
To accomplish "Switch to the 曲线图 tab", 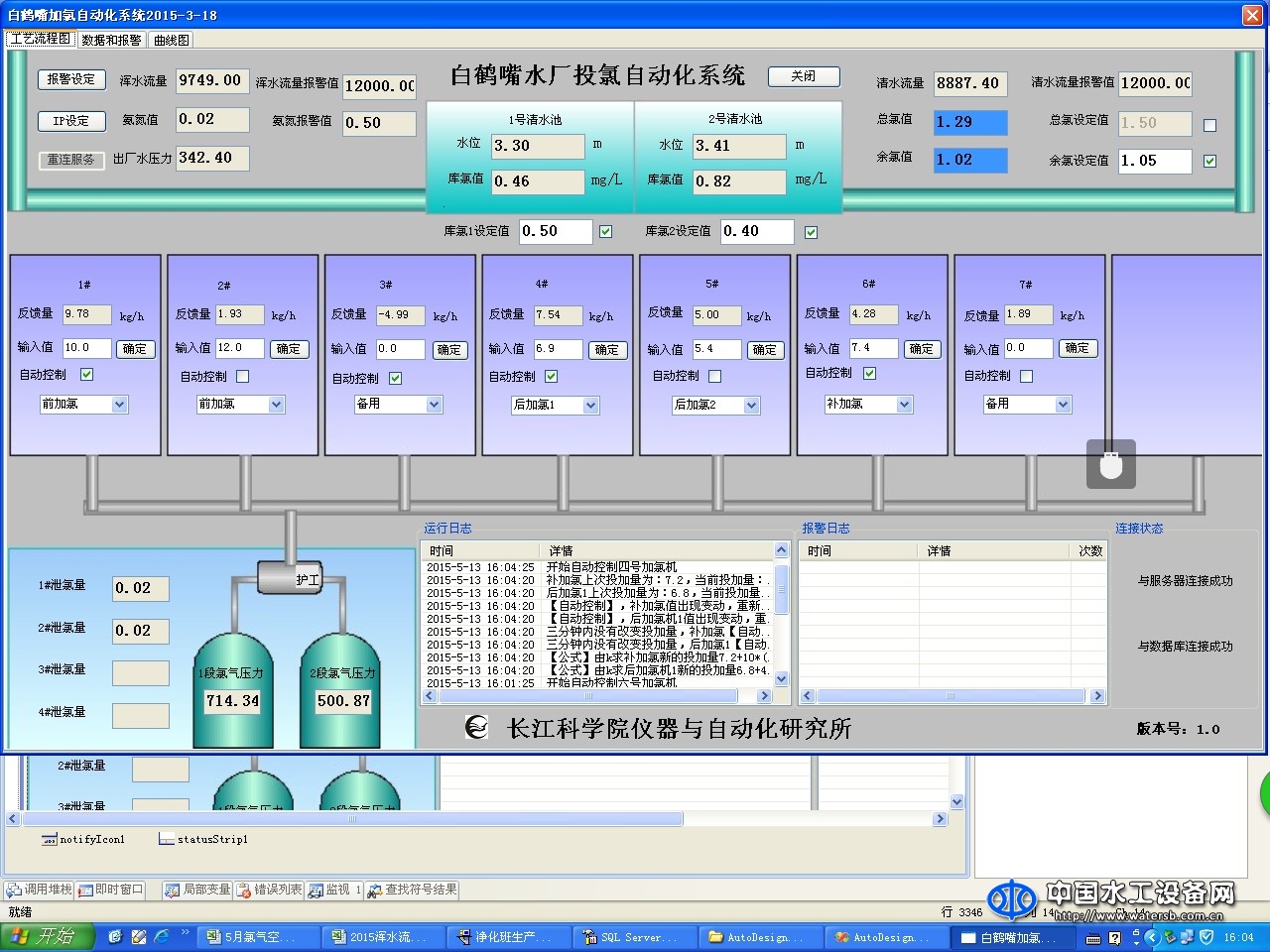I will pos(171,40).
